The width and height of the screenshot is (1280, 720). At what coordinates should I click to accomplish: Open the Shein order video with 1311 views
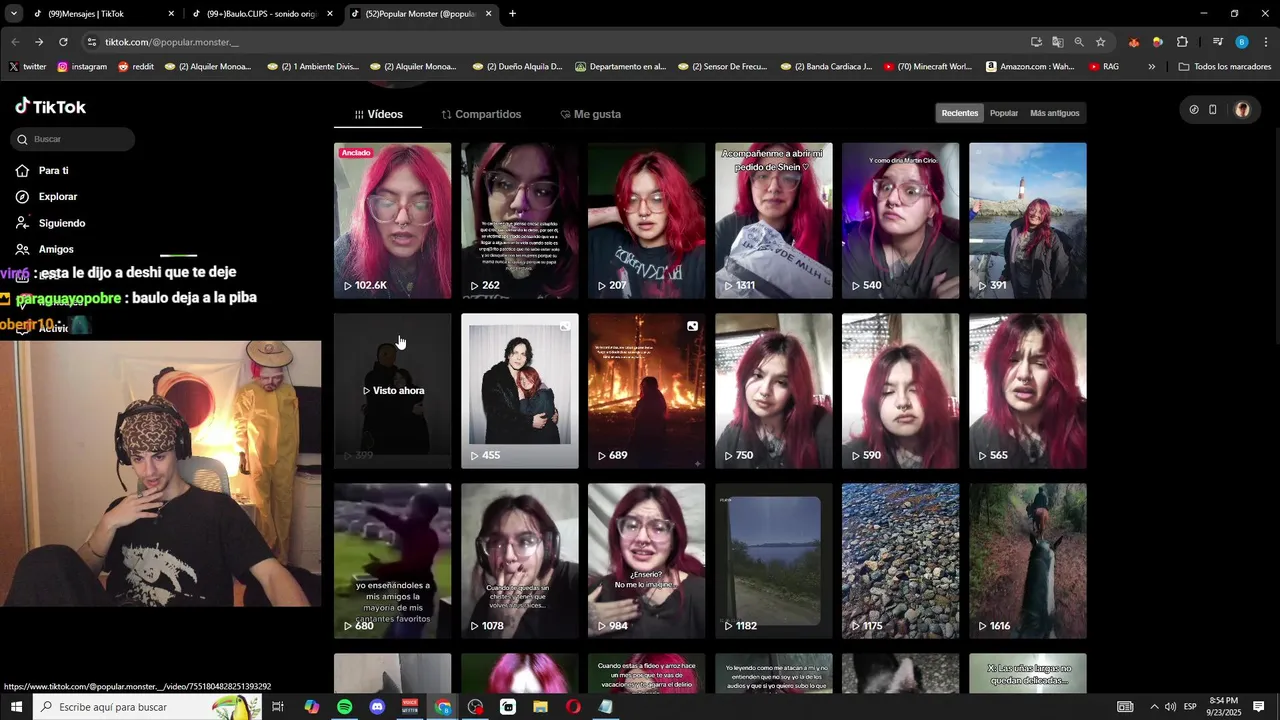tap(773, 220)
